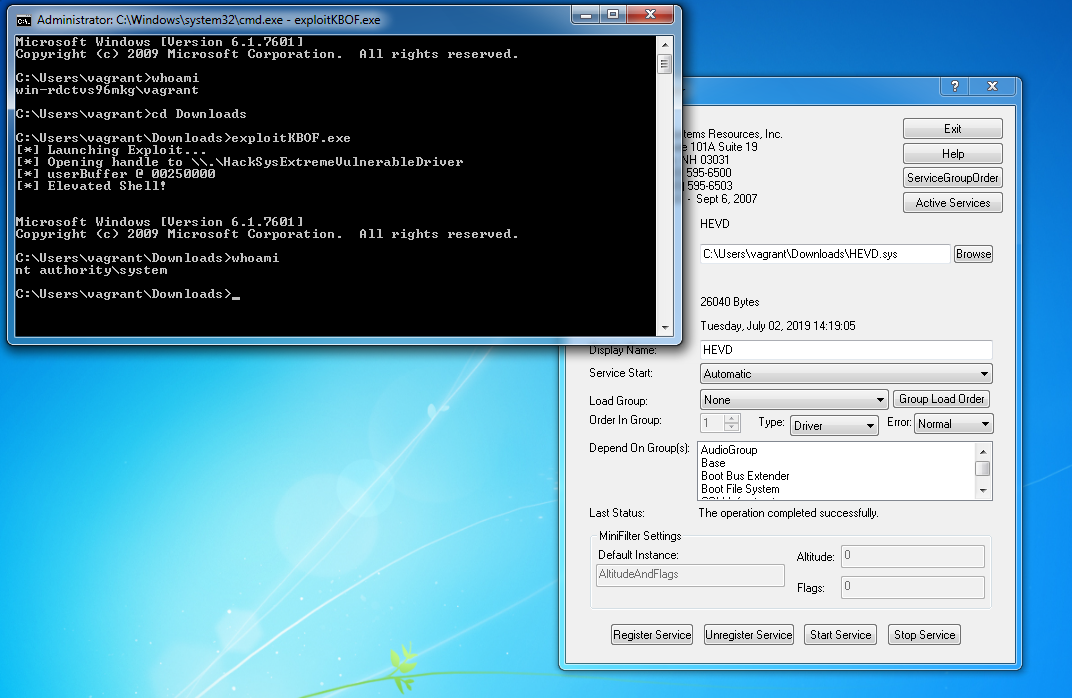Click Group Load Order button
Image resolution: width=1072 pixels, height=698 pixels.
(941, 399)
